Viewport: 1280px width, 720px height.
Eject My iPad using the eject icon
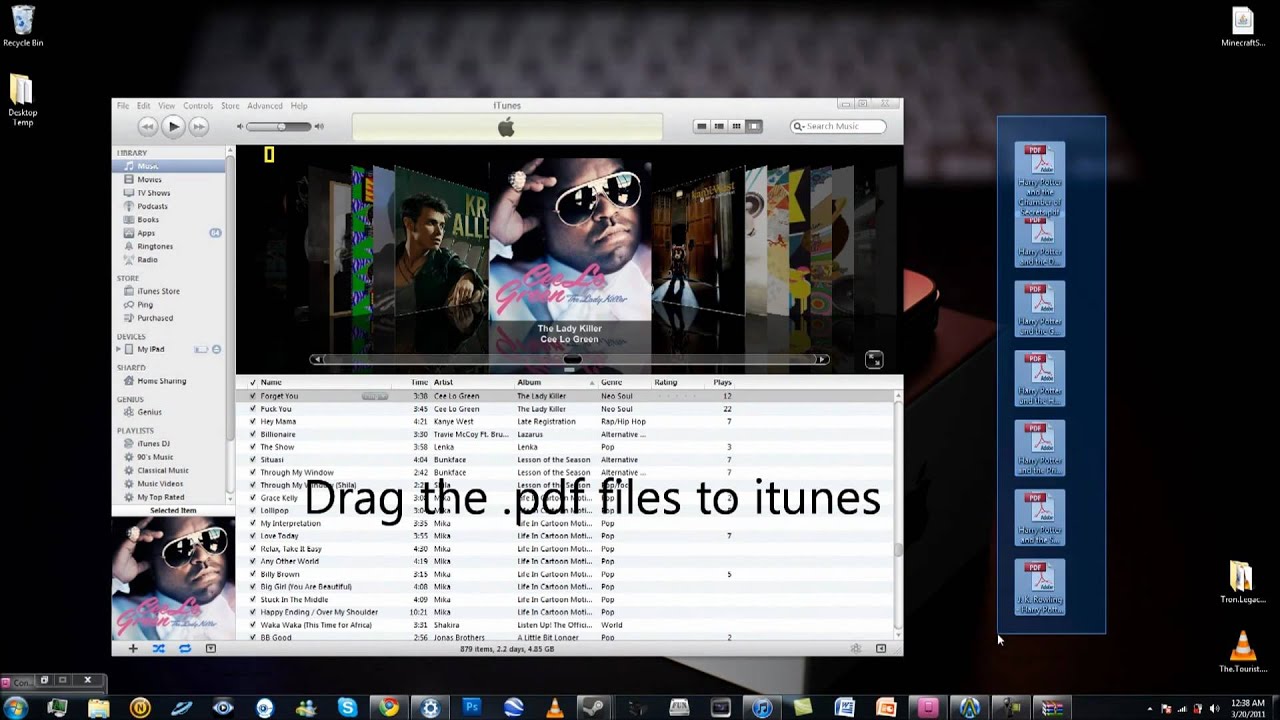coord(216,349)
